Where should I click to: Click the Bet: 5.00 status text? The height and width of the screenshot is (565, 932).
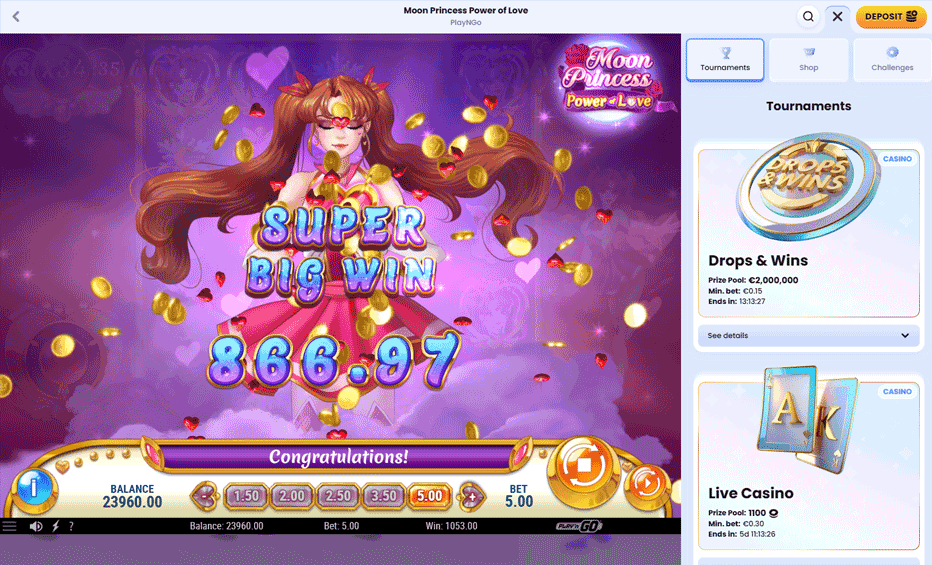(341, 526)
